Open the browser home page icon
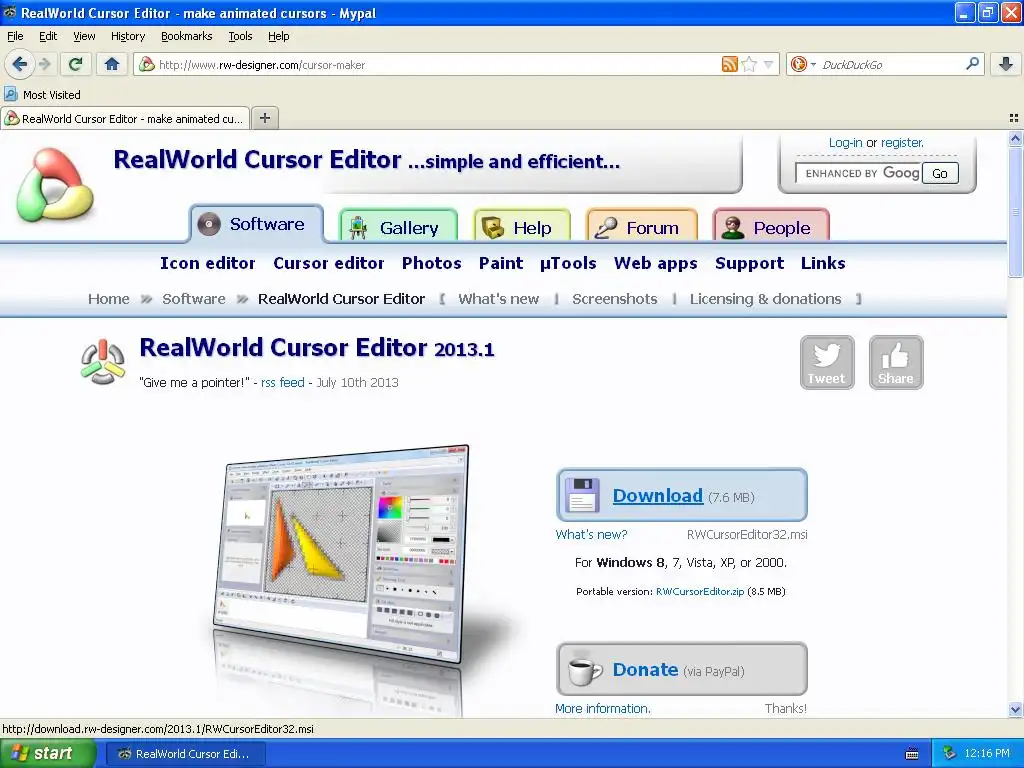This screenshot has width=1024, height=768. coord(112,64)
